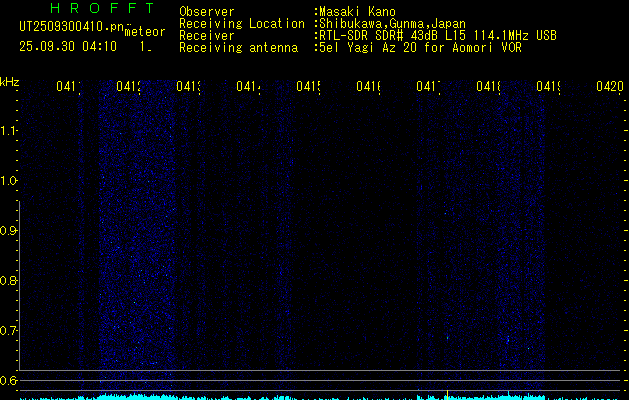Click the Receiving Location label
629x400 pixels.
coord(242,24)
